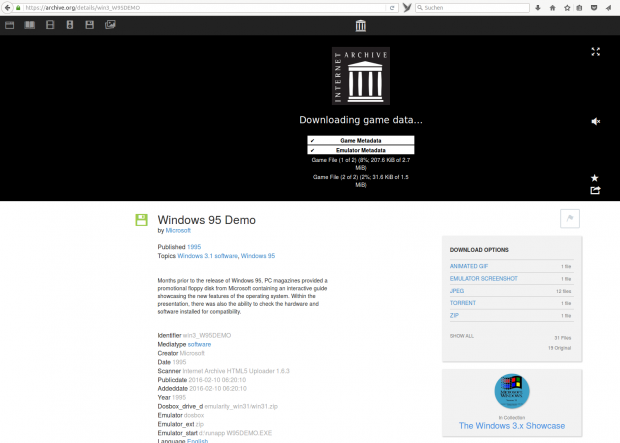This screenshot has height=443, width=620.
Task: Click SHOW ALL download files
Action: [x=461, y=336]
